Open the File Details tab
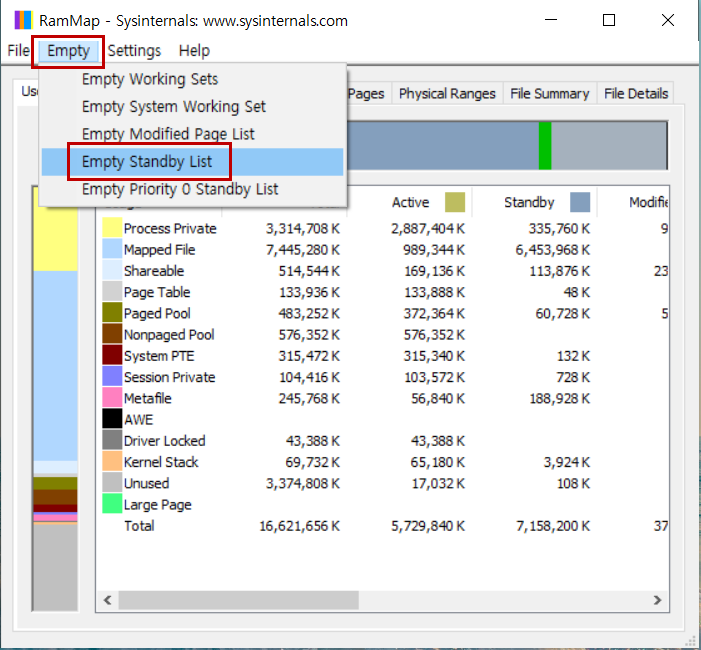This screenshot has height=650, width=701. coord(636,93)
